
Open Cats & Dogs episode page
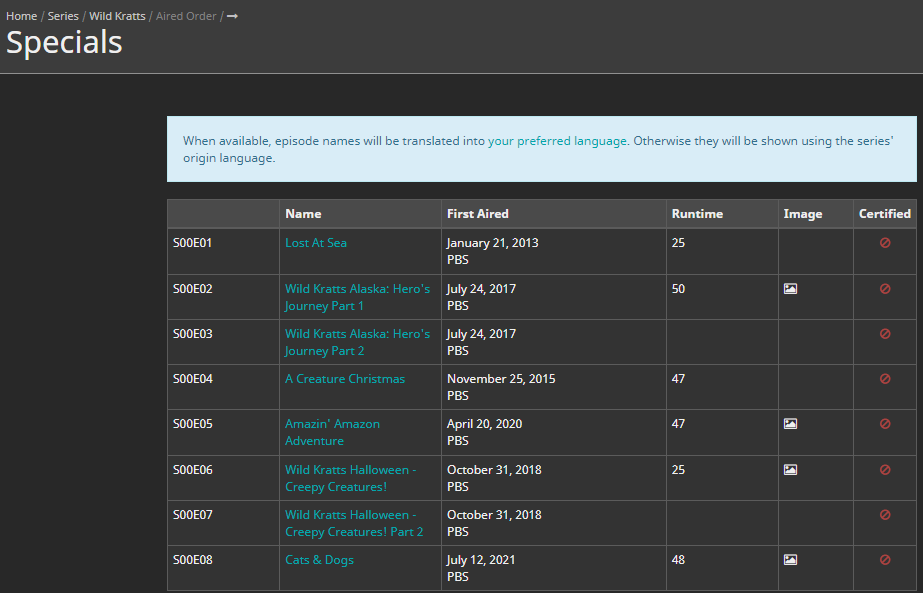(319, 560)
